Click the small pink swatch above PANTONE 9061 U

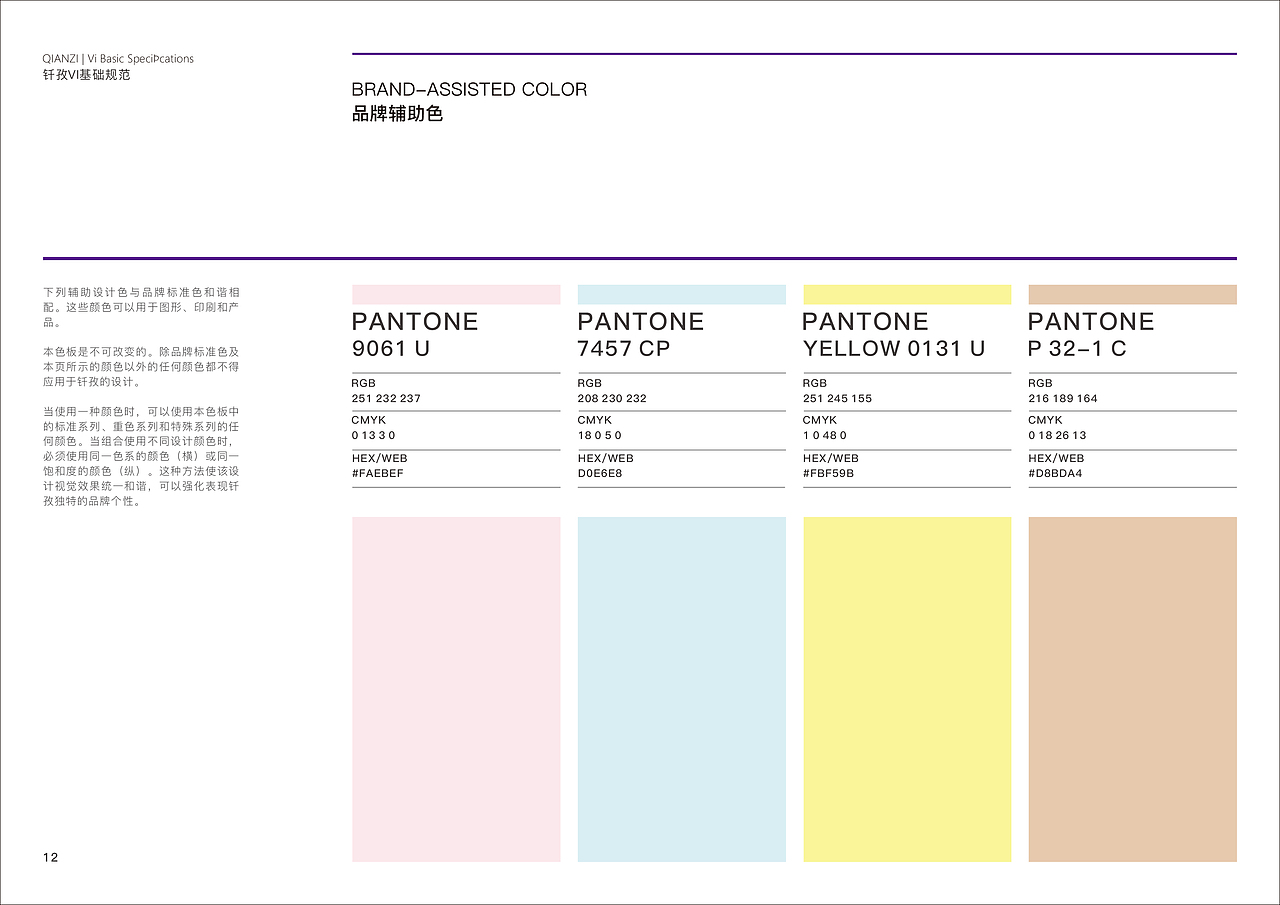[456, 295]
